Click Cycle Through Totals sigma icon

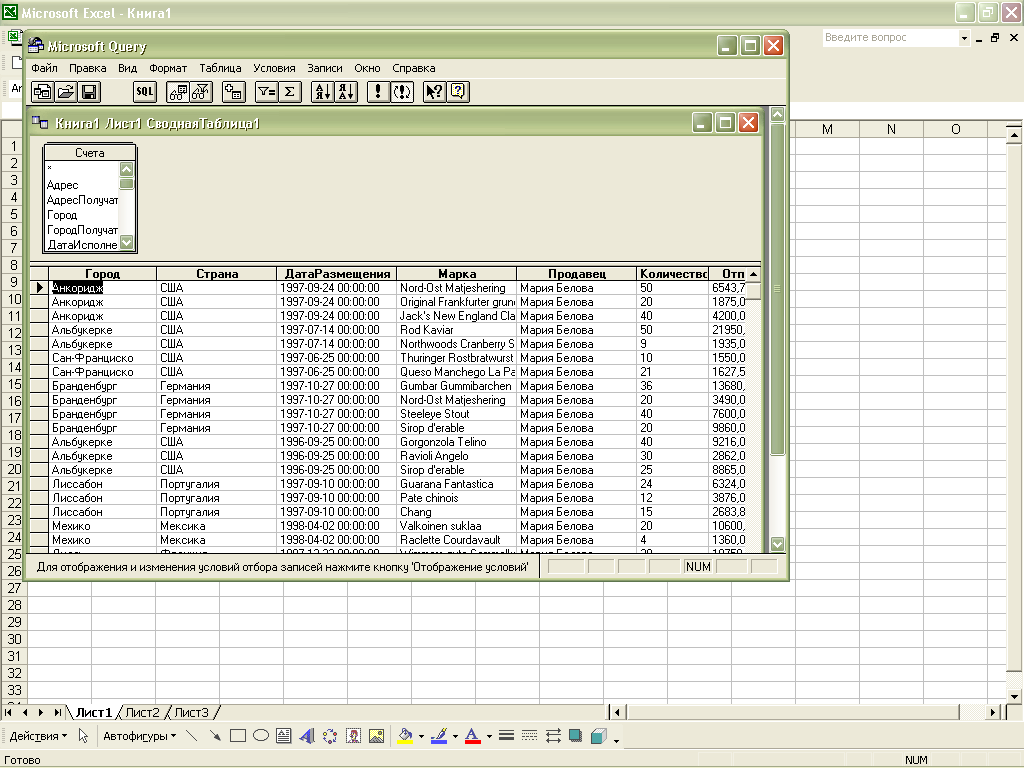(x=289, y=92)
